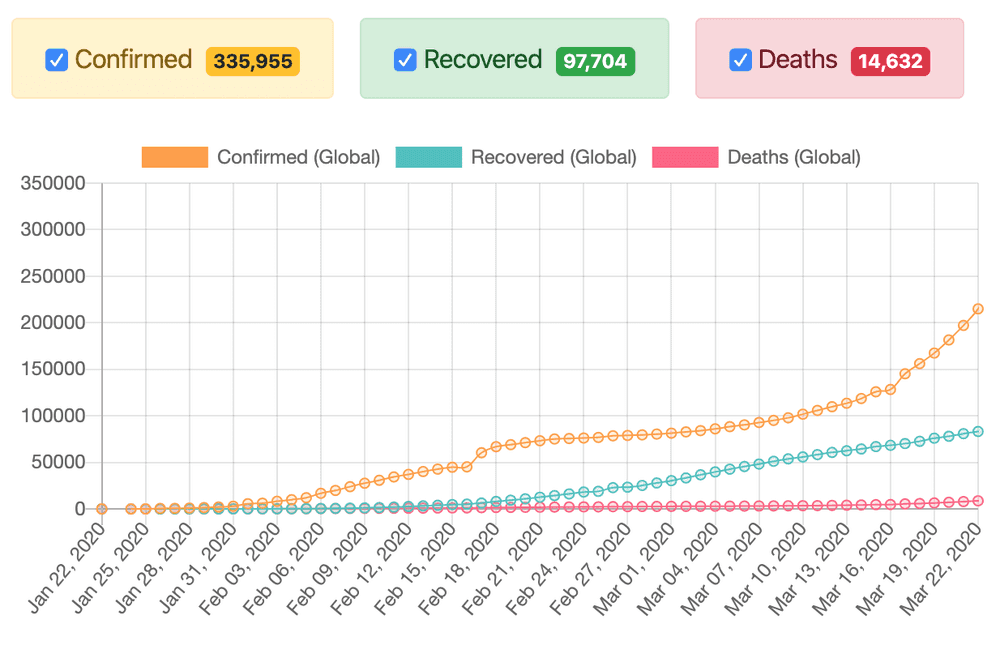Screen dimensions: 1000x645
Task: Select the last Confirmed data point on Mar 22
Action: pos(978,309)
